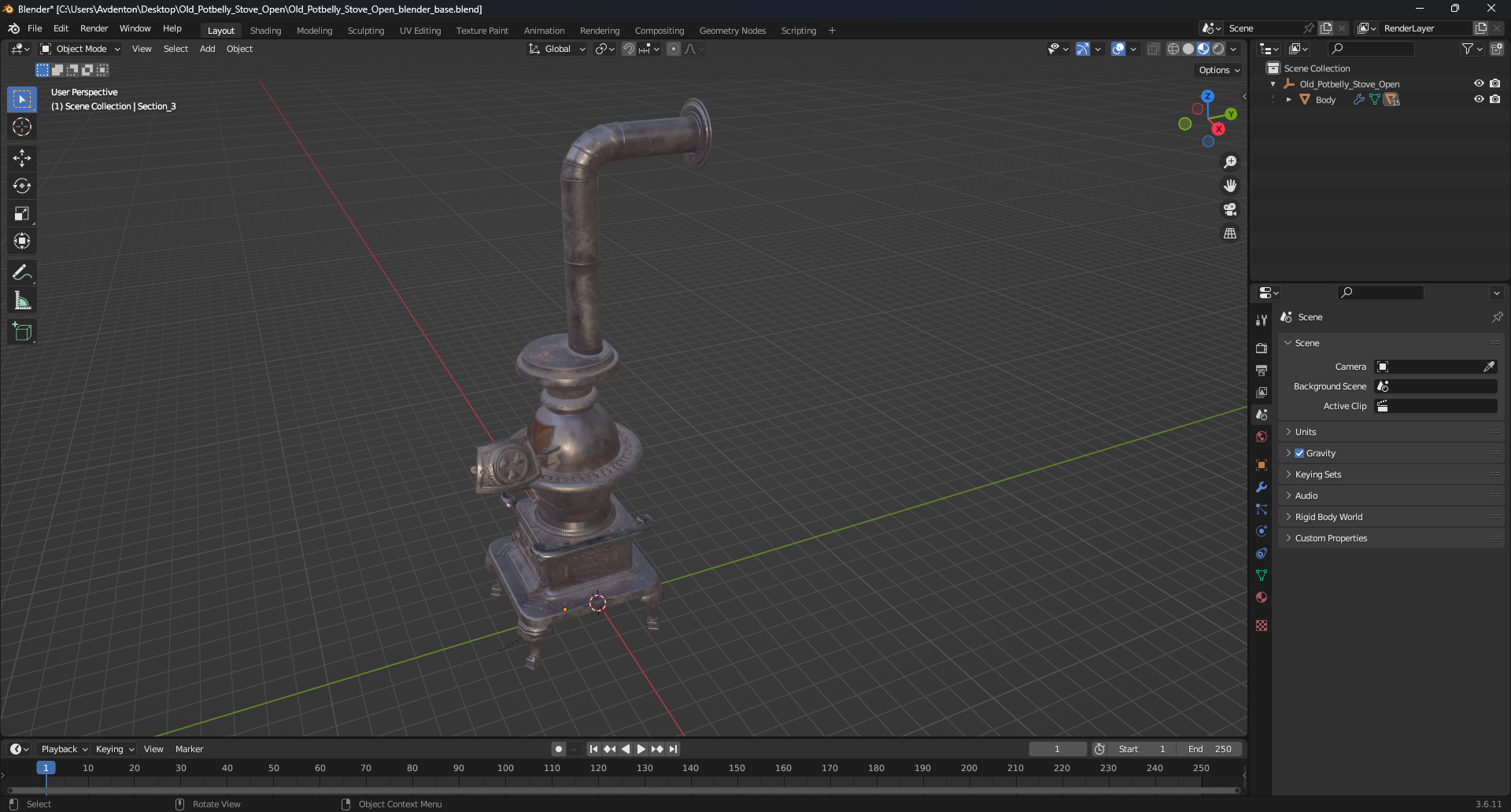Hide the Body object in viewport
The image size is (1511, 812).
[1479, 99]
